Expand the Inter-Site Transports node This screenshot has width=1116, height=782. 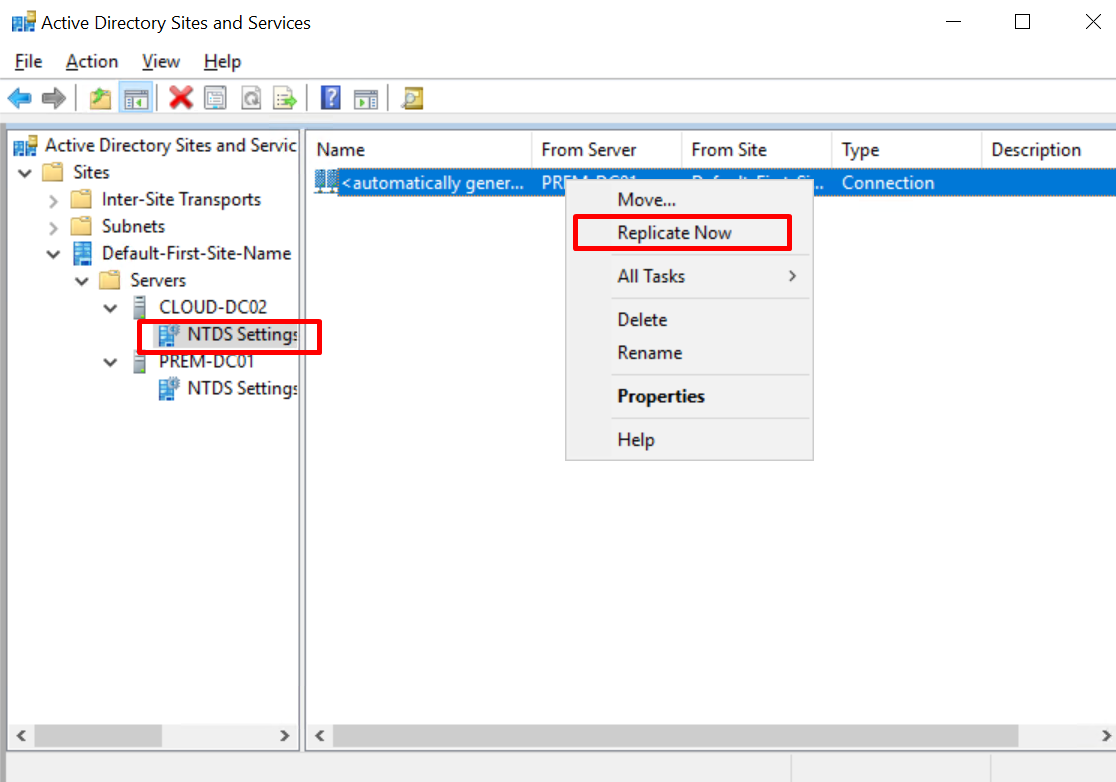tap(53, 201)
